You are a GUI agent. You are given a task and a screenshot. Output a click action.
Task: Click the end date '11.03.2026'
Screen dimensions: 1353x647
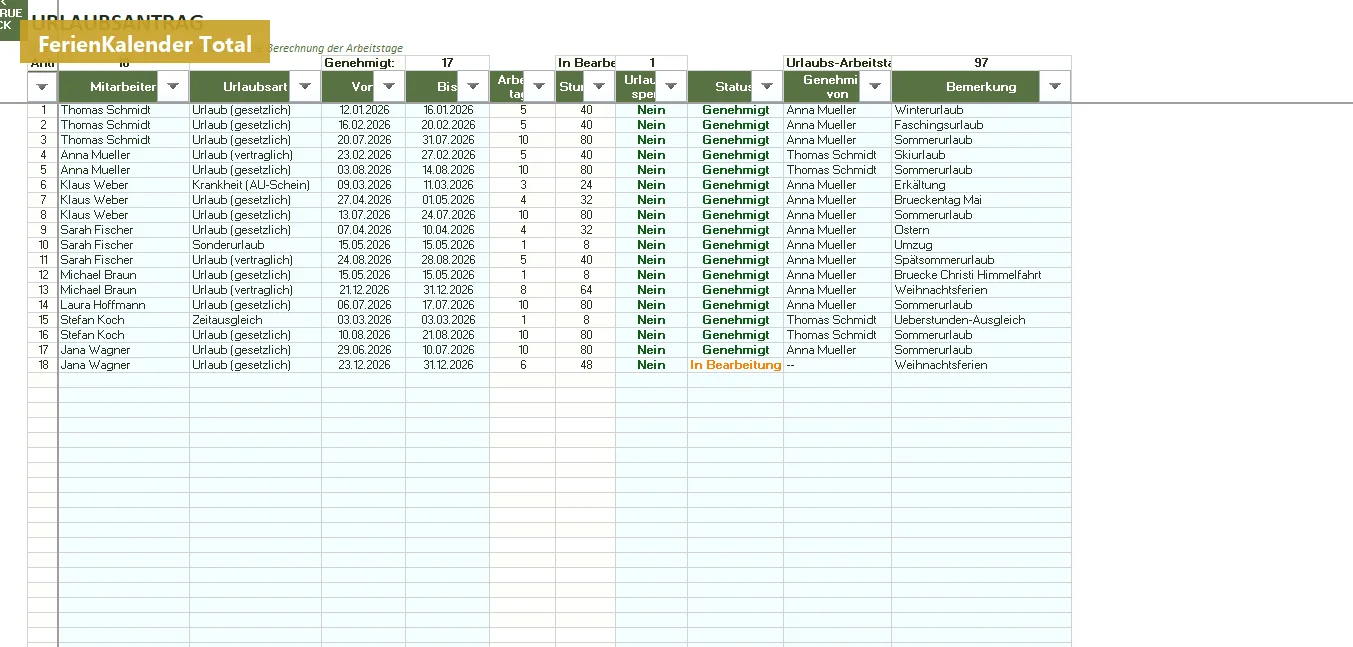448,185
